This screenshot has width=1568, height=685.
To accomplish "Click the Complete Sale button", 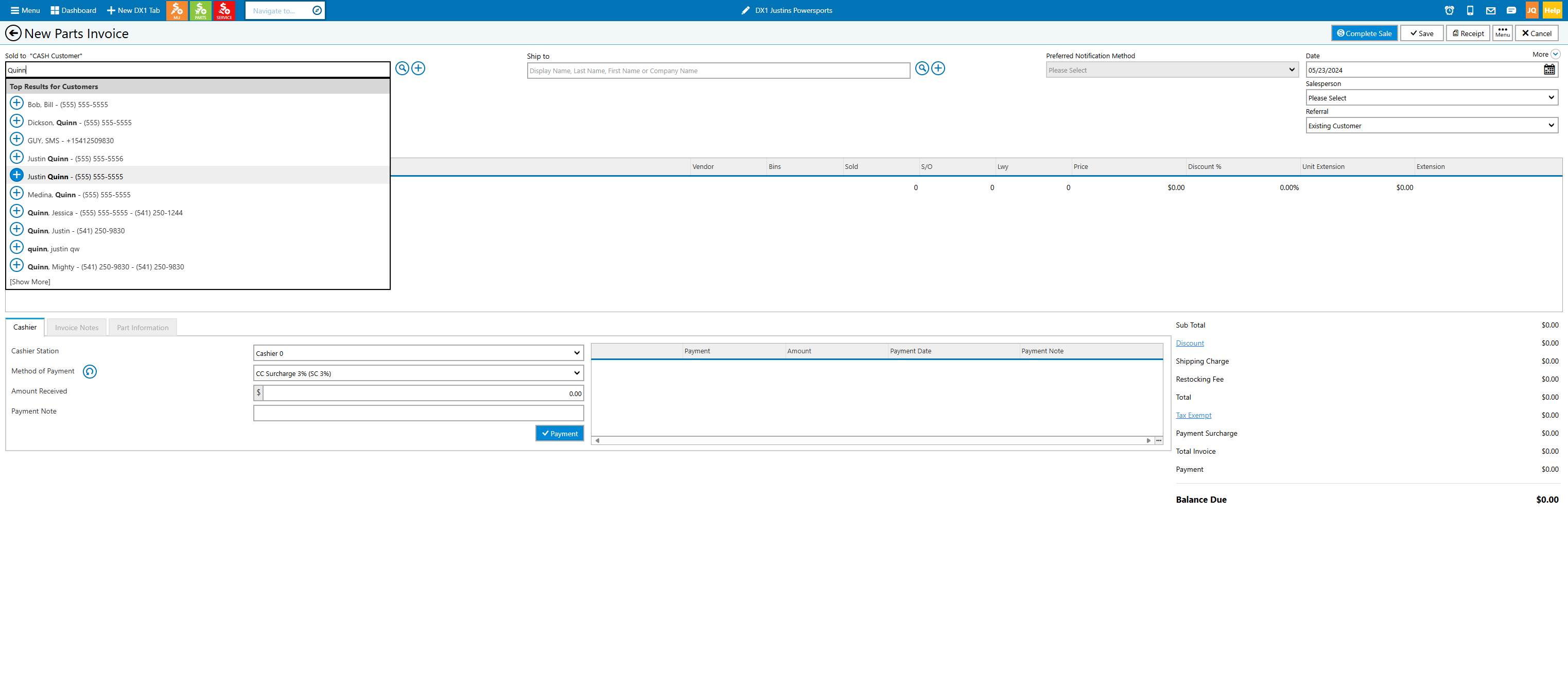I will coord(1364,33).
